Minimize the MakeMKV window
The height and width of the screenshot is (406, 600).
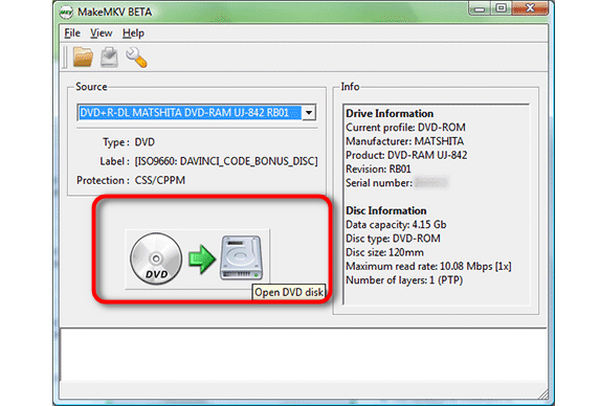point(480,9)
